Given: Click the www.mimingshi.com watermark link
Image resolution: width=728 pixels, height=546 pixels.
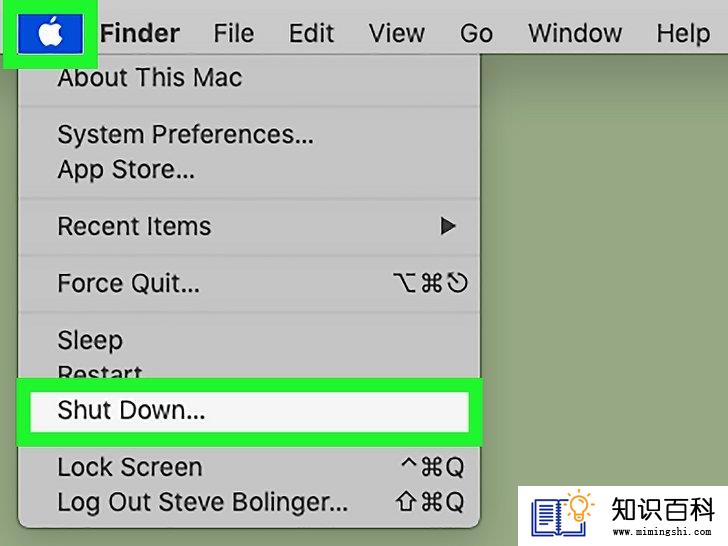Looking at the screenshot, I should point(662,531).
